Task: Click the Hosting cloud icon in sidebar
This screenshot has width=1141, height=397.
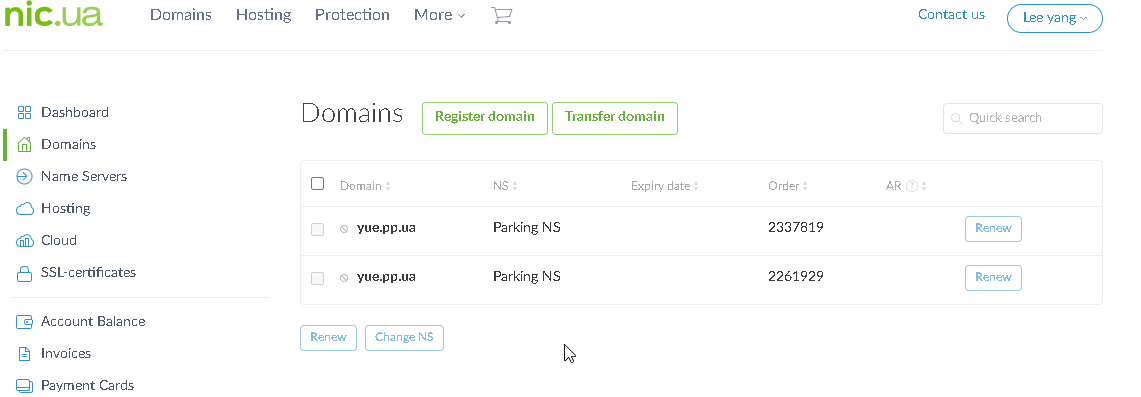Action: tap(25, 209)
